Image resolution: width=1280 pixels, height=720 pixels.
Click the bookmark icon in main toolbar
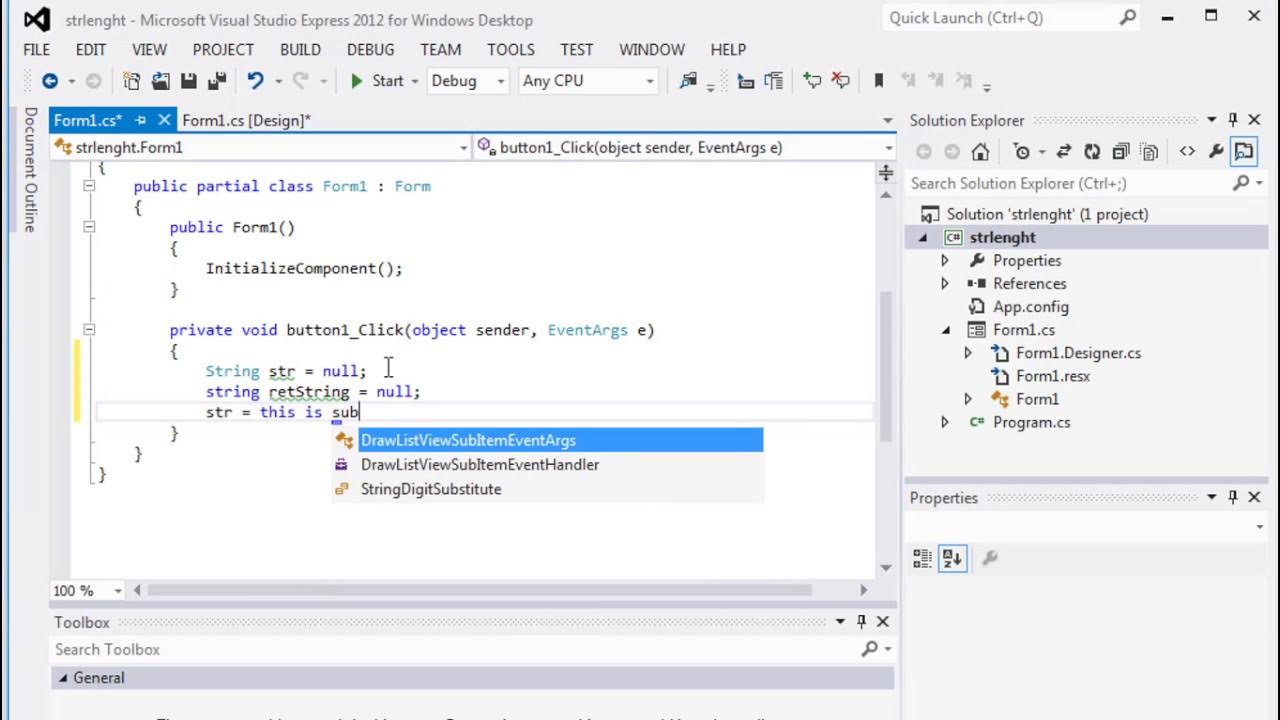[879, 81]
